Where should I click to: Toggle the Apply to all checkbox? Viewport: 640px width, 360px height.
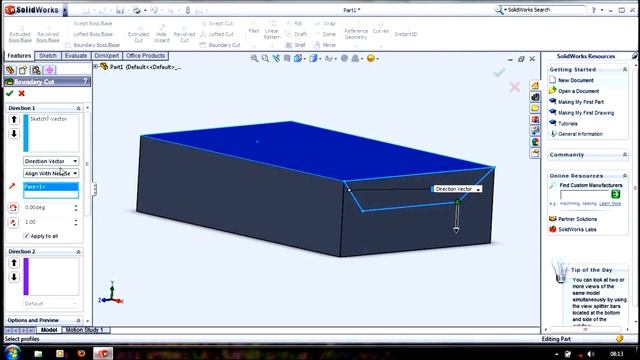coord(27,236)
